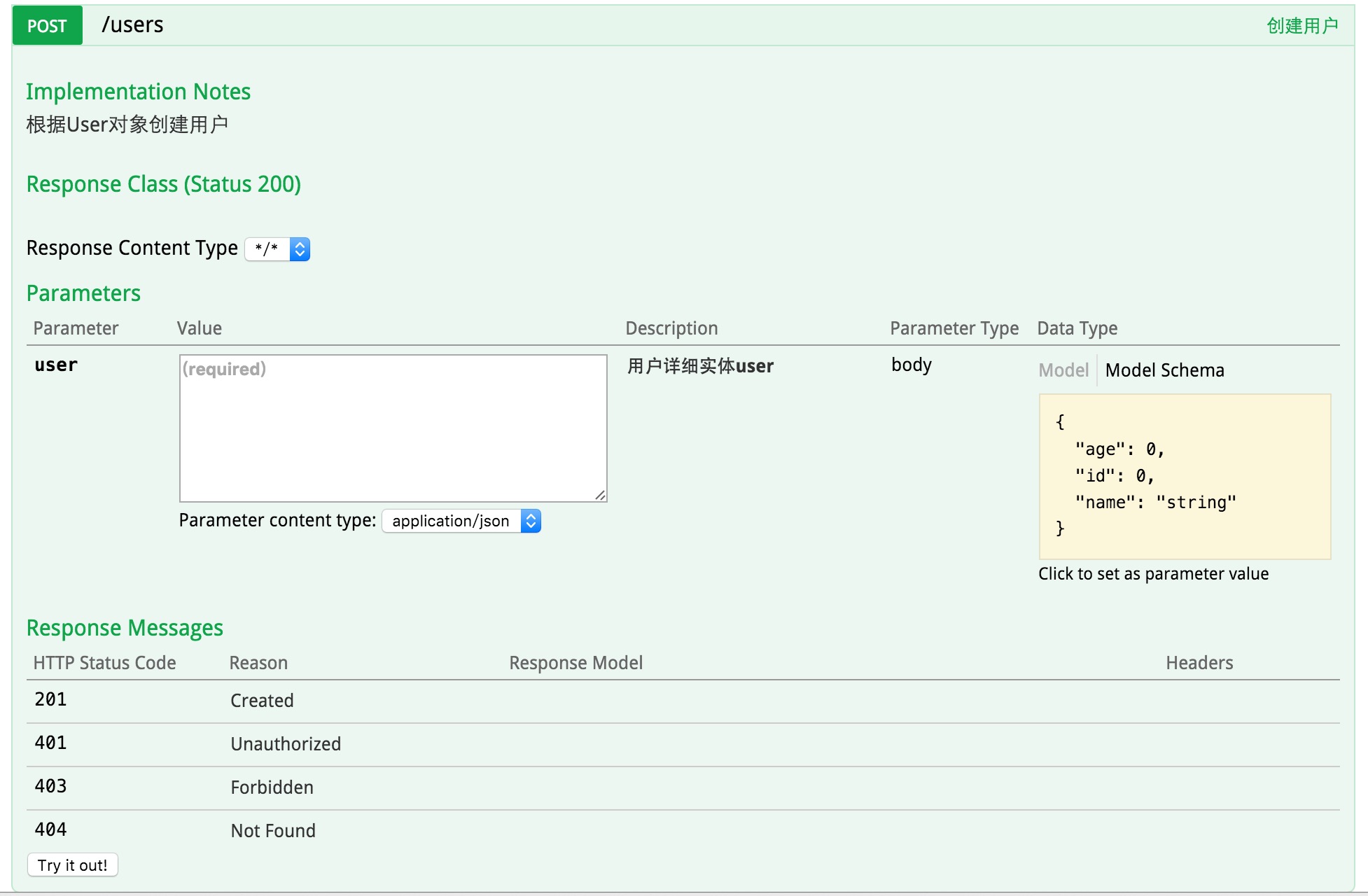Click the 403 Forbidden response row
This screenshot has width=1368, height=896.
(272, 787)
